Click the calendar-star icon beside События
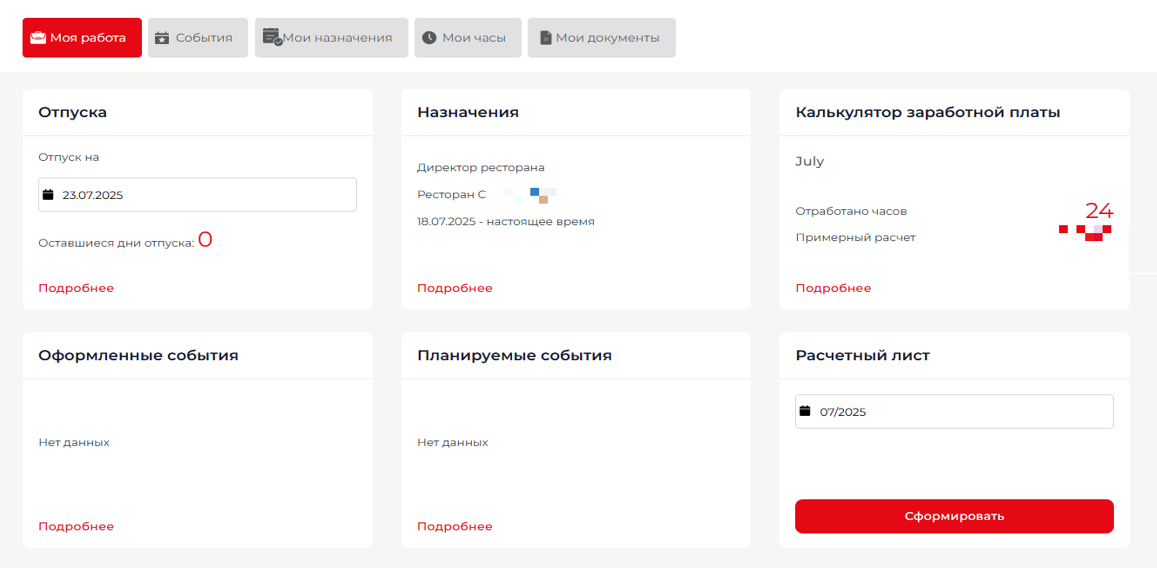The width and height of the screenshot is (1157, 568). click(x=162, y=38)
